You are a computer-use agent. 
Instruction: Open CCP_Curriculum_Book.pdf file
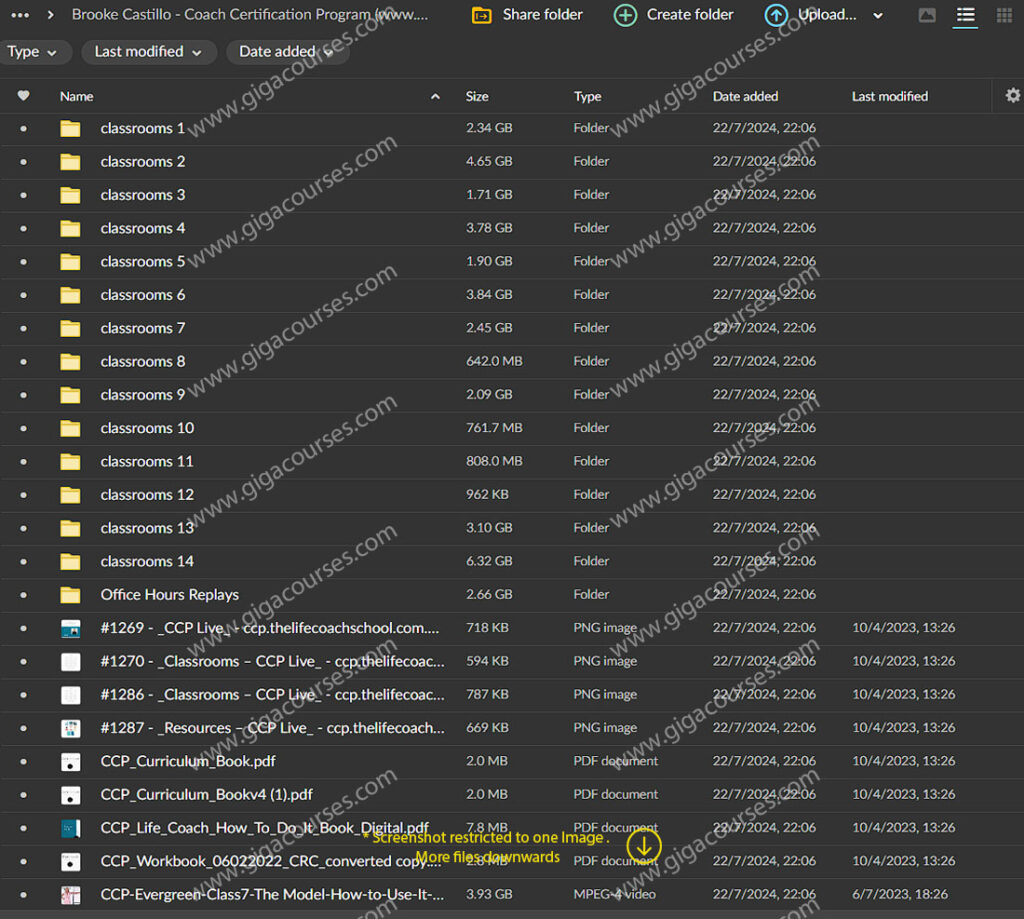pyautogui.click(x=188, y=761)
